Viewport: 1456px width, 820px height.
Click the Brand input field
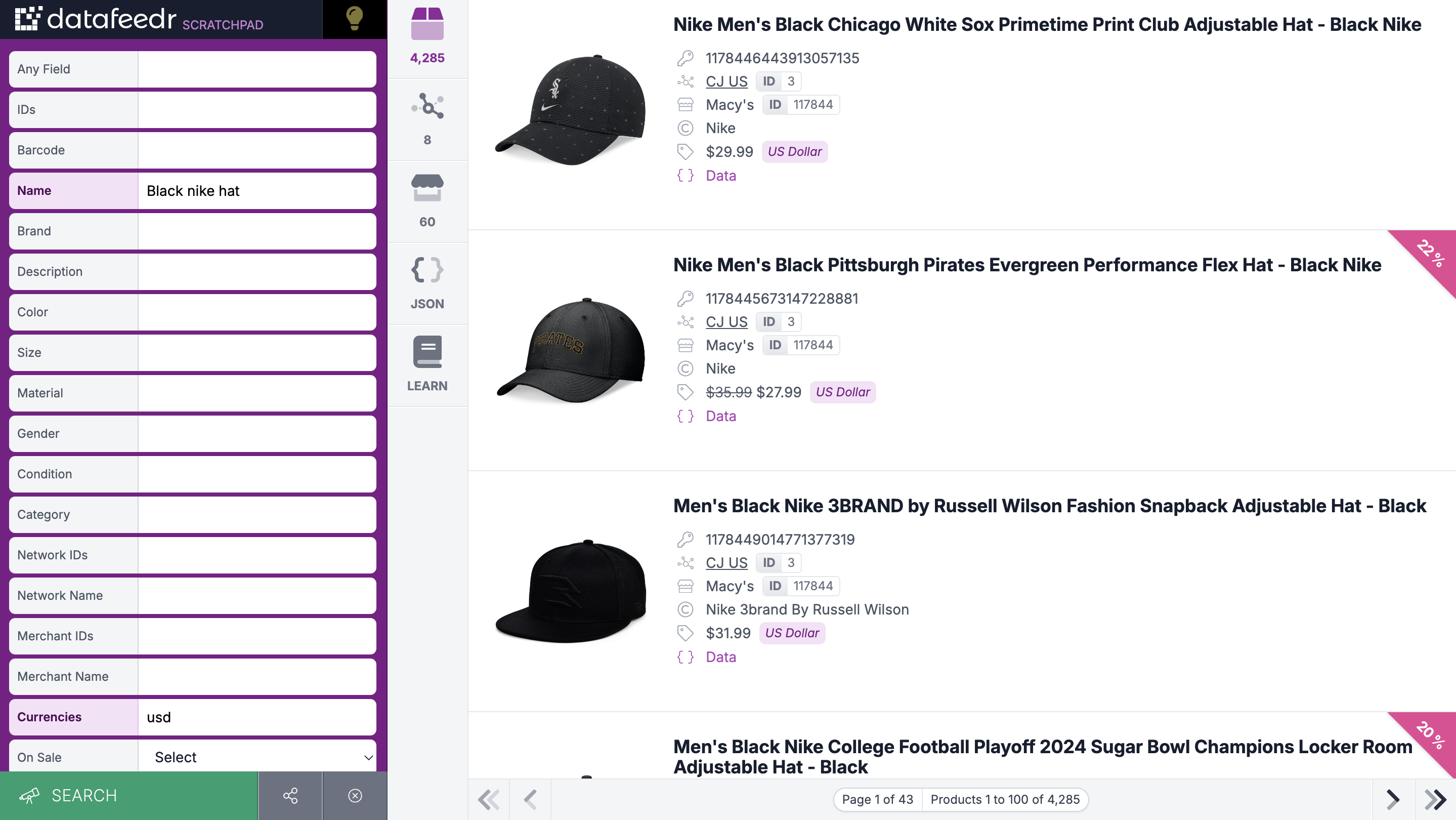click(x=257, y=231)
